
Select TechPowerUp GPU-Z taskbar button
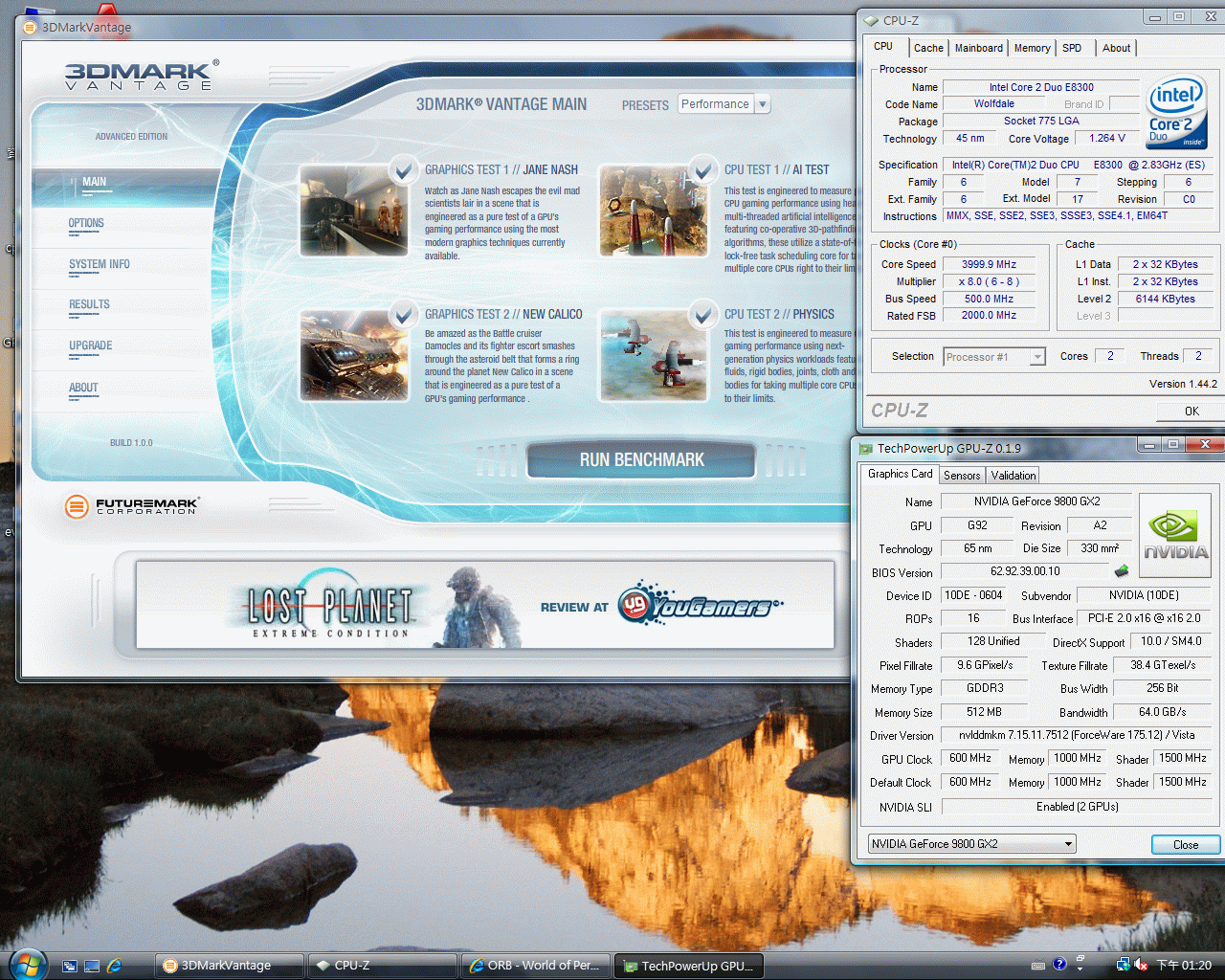tap(689, 966)
